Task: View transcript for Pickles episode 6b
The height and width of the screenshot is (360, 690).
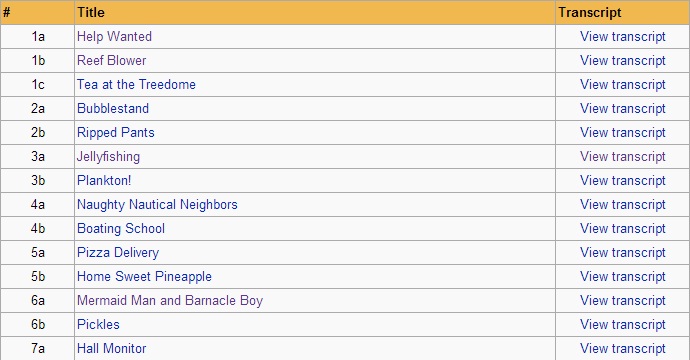Action: pos(623,324)
